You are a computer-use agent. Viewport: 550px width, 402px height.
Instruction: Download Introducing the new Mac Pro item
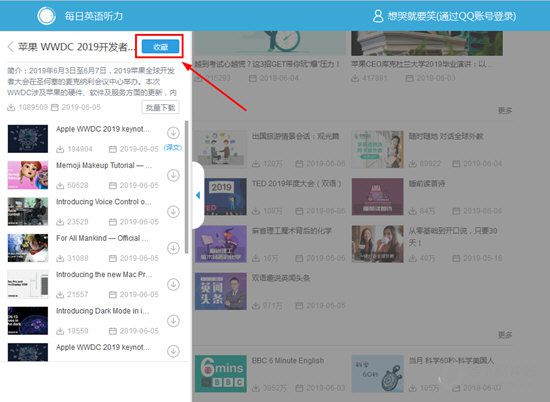[x=173, y=284]
